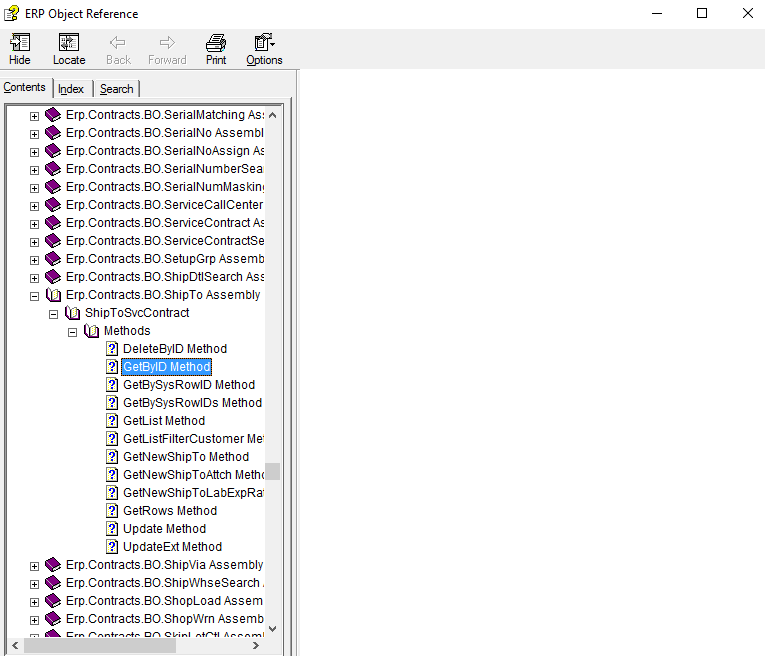Screen dimensions: 765x656
Task: Expand the ShipWhseSearch node
Action: [34, 584]
